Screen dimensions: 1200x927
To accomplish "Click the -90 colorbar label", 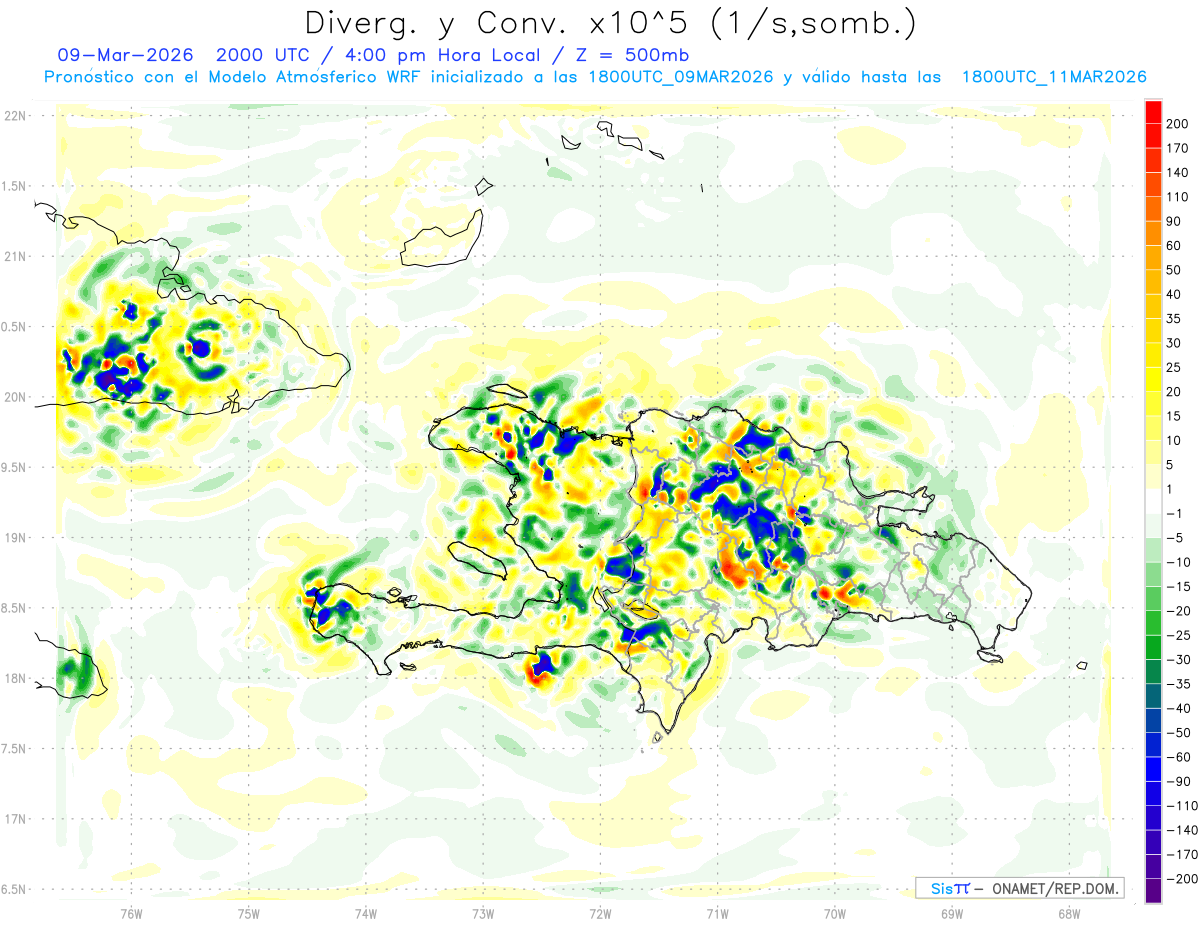I will 1179,782.
